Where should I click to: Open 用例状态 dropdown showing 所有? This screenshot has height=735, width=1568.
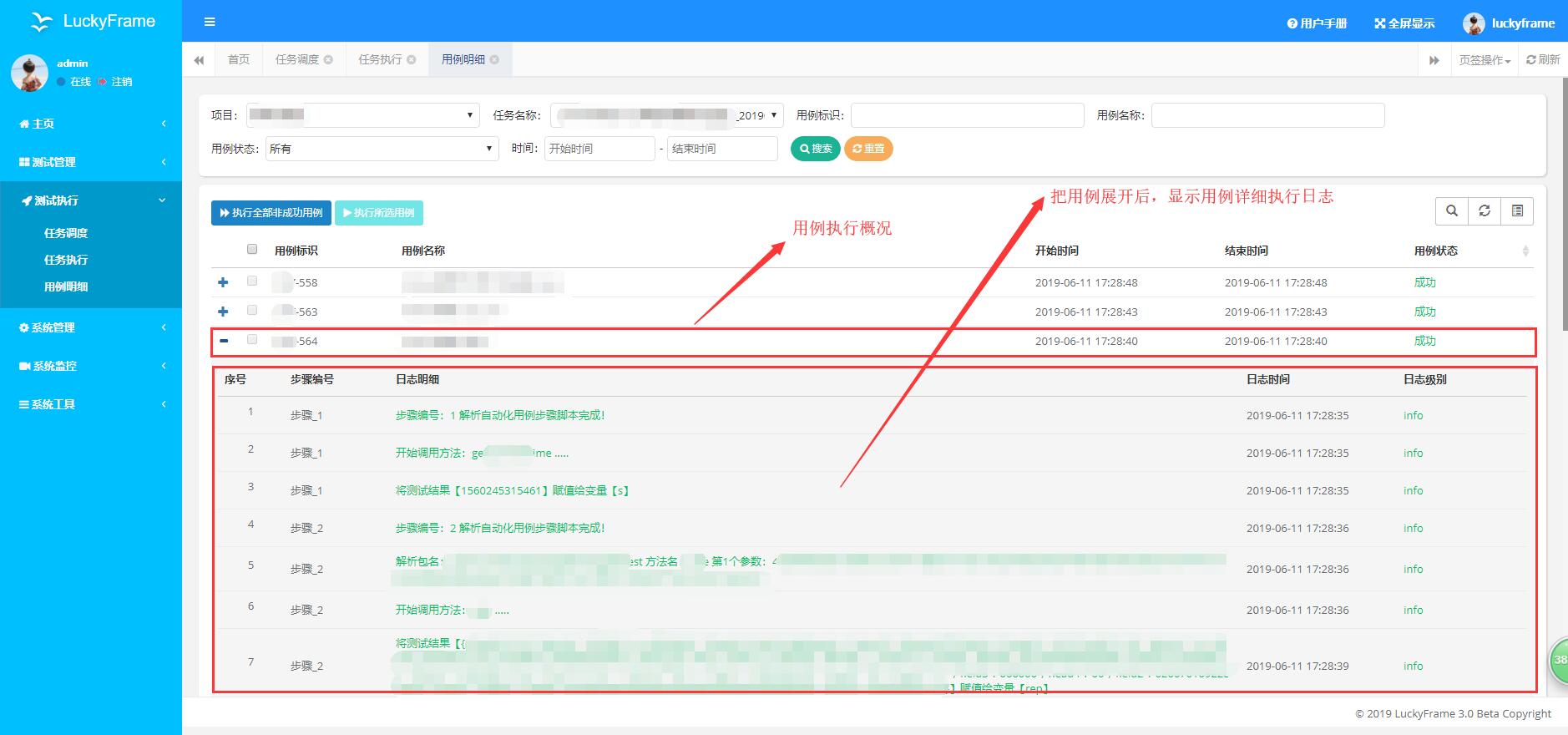382,149
